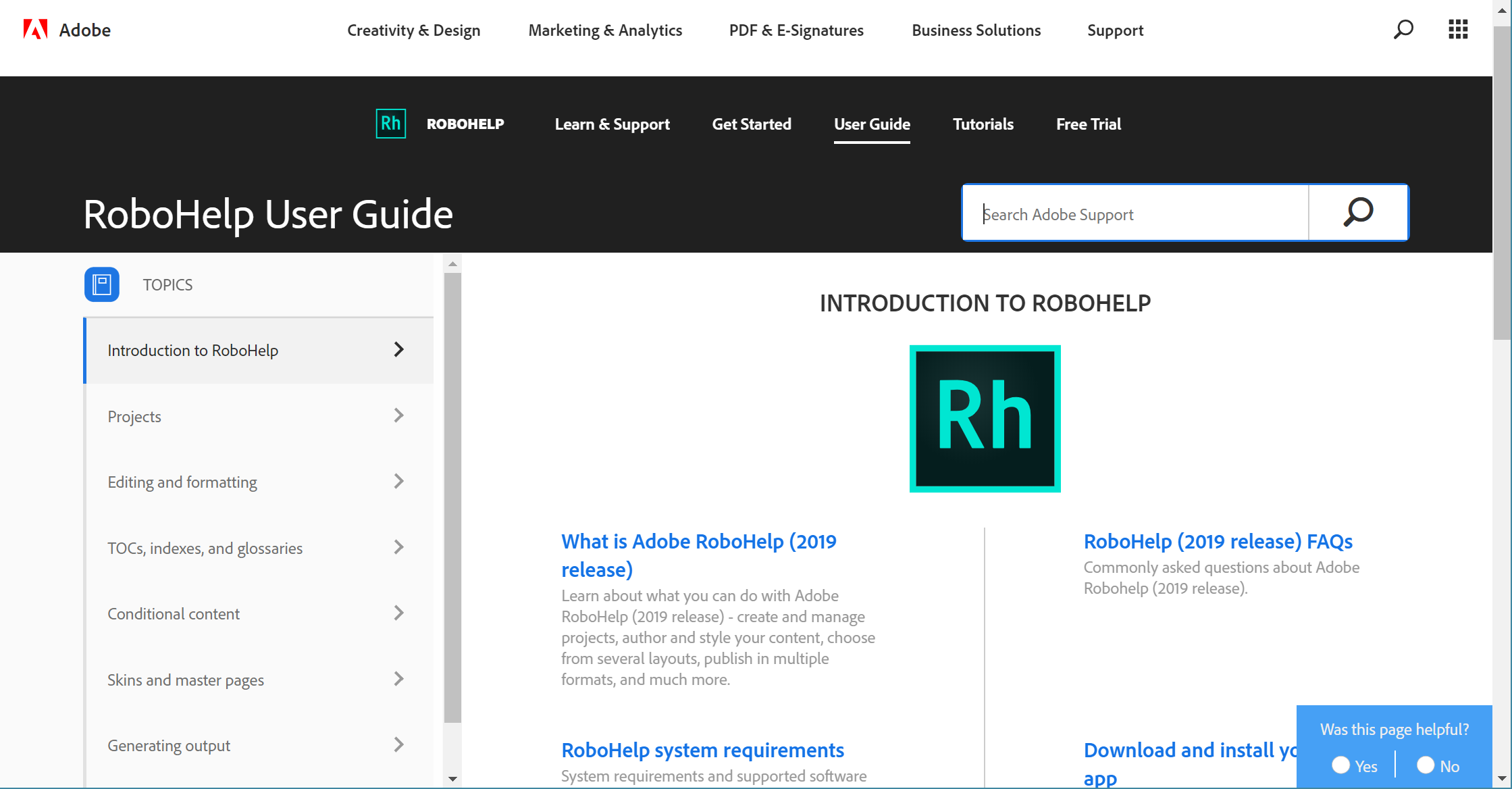
Task: Click the search button next to Search Adobe Support
Action: pyautogui.click(x=1357, y=212)
